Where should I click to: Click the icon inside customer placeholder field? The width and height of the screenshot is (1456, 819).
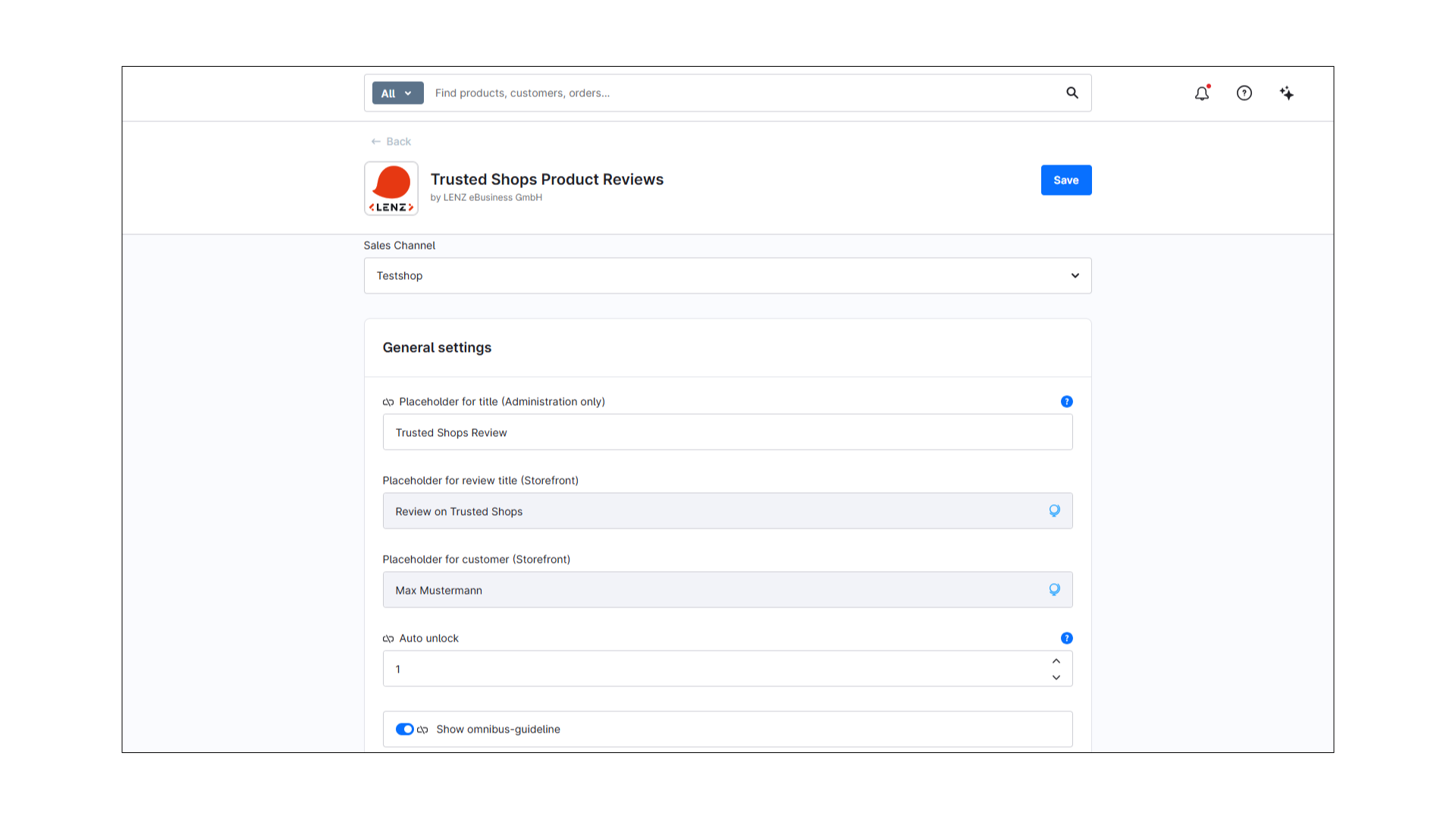tap(1054, 590)
